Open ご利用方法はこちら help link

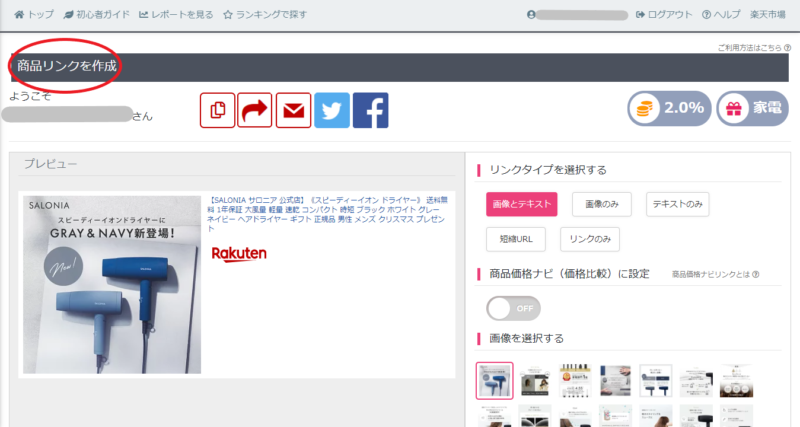click(754, 47)
